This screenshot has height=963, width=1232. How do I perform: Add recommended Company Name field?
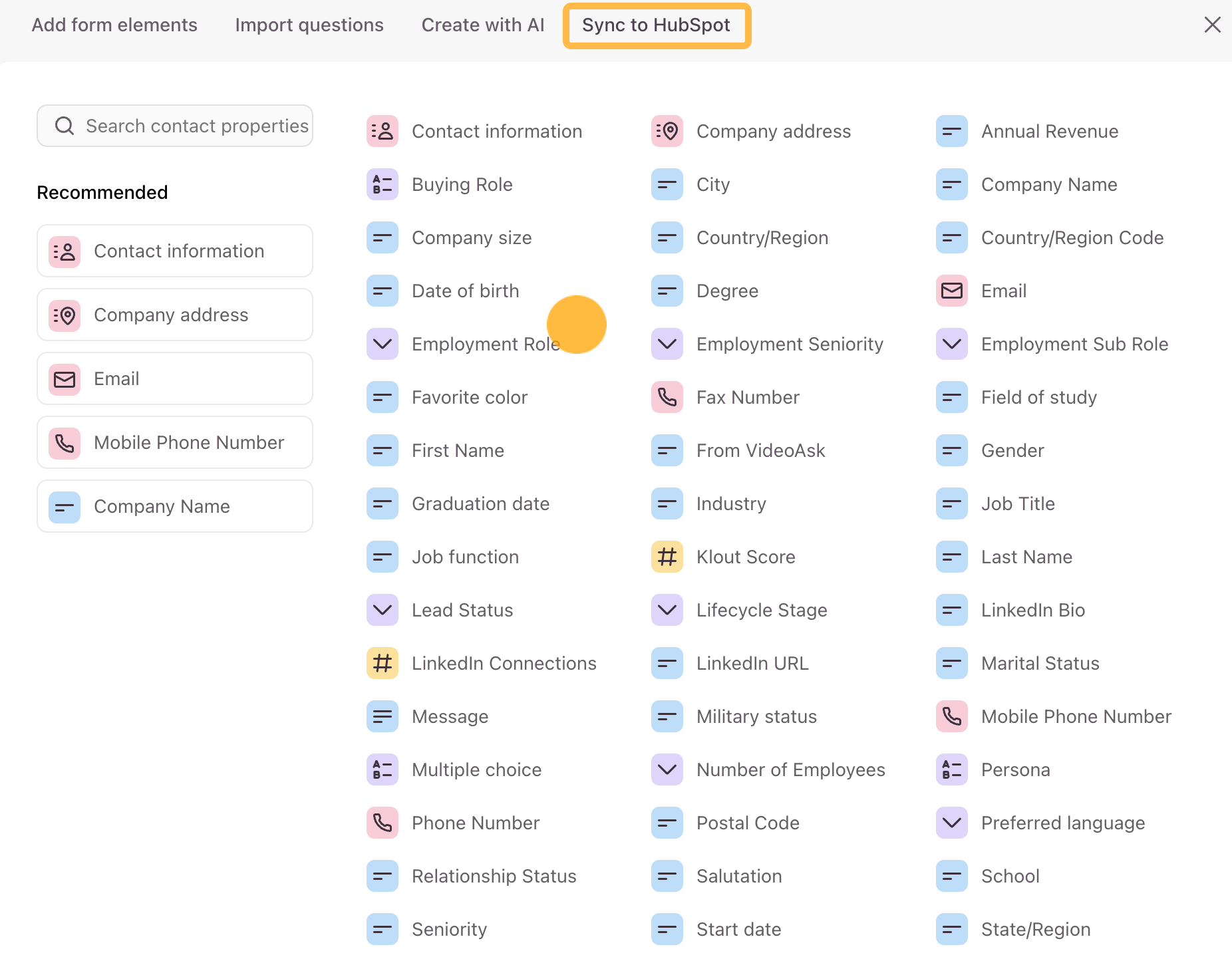click(175, 506)
